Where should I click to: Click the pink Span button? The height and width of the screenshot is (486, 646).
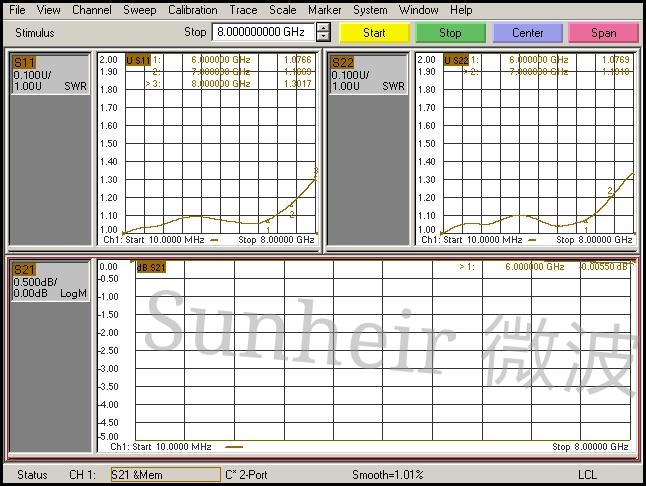[604, 33]
